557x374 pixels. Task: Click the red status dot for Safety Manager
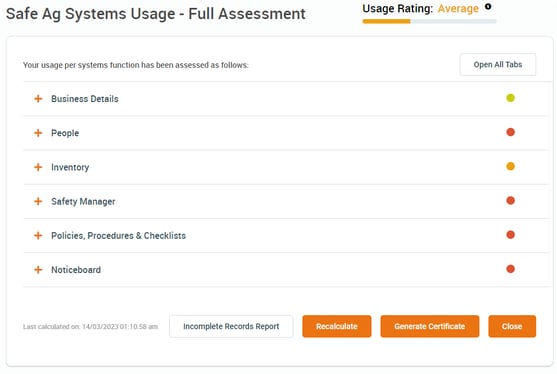510,200
